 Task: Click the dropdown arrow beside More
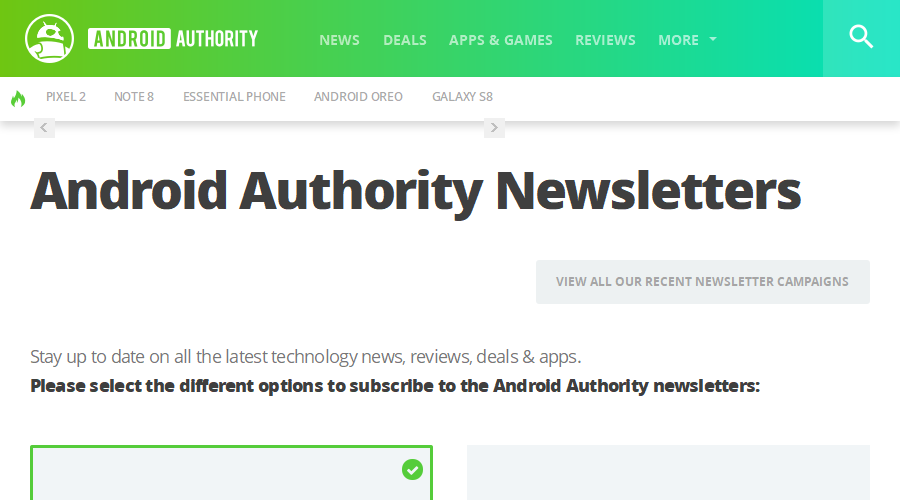coord(713,40)
